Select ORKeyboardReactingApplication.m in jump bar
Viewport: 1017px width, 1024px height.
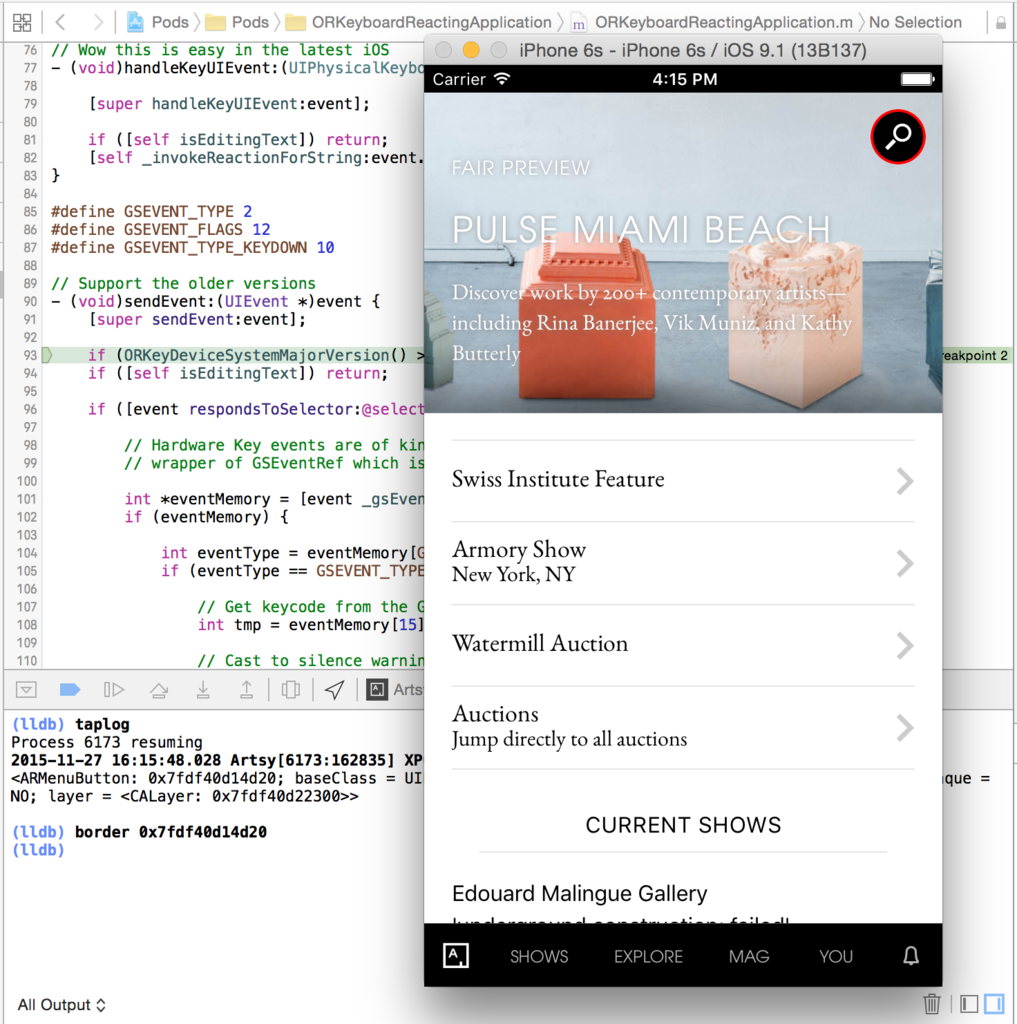pos(712,23)
